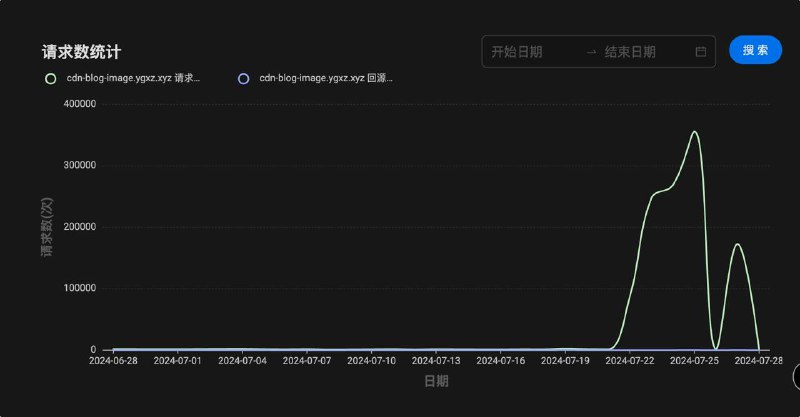Click the green circle legend marker
This screenshot has height=417, width=800.
[x=51, y=78]
